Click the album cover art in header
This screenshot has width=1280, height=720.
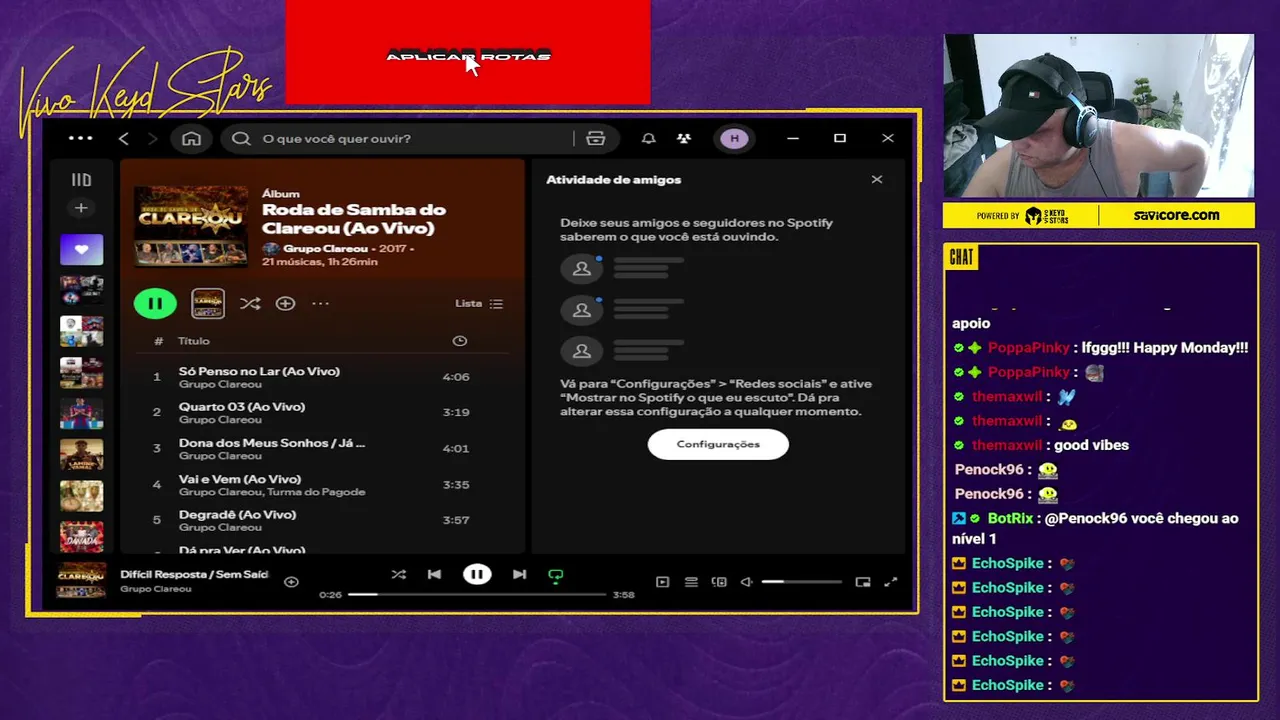191,225
